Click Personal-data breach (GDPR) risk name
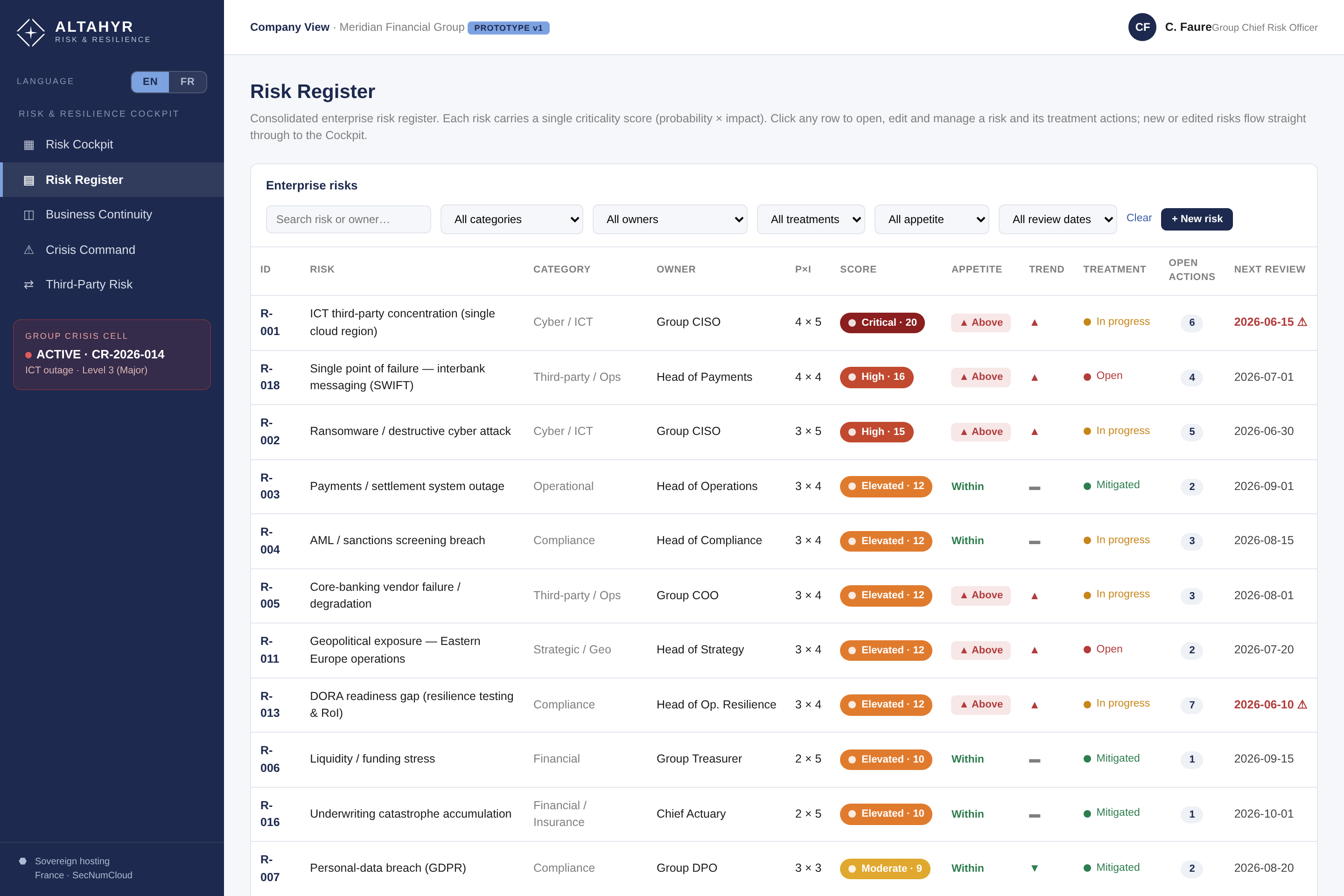This screenshot has height=896, width=1344. [x=388, y=868]
